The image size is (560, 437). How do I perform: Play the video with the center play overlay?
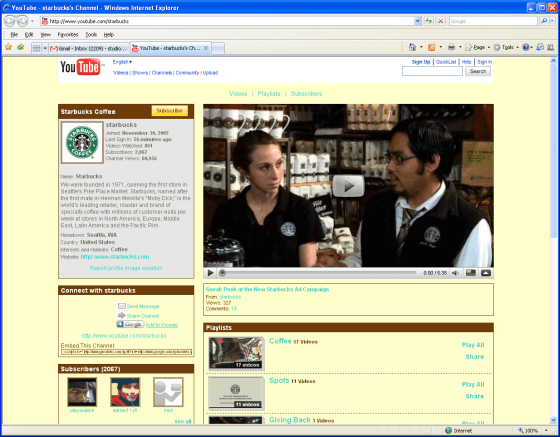(348, 186)
